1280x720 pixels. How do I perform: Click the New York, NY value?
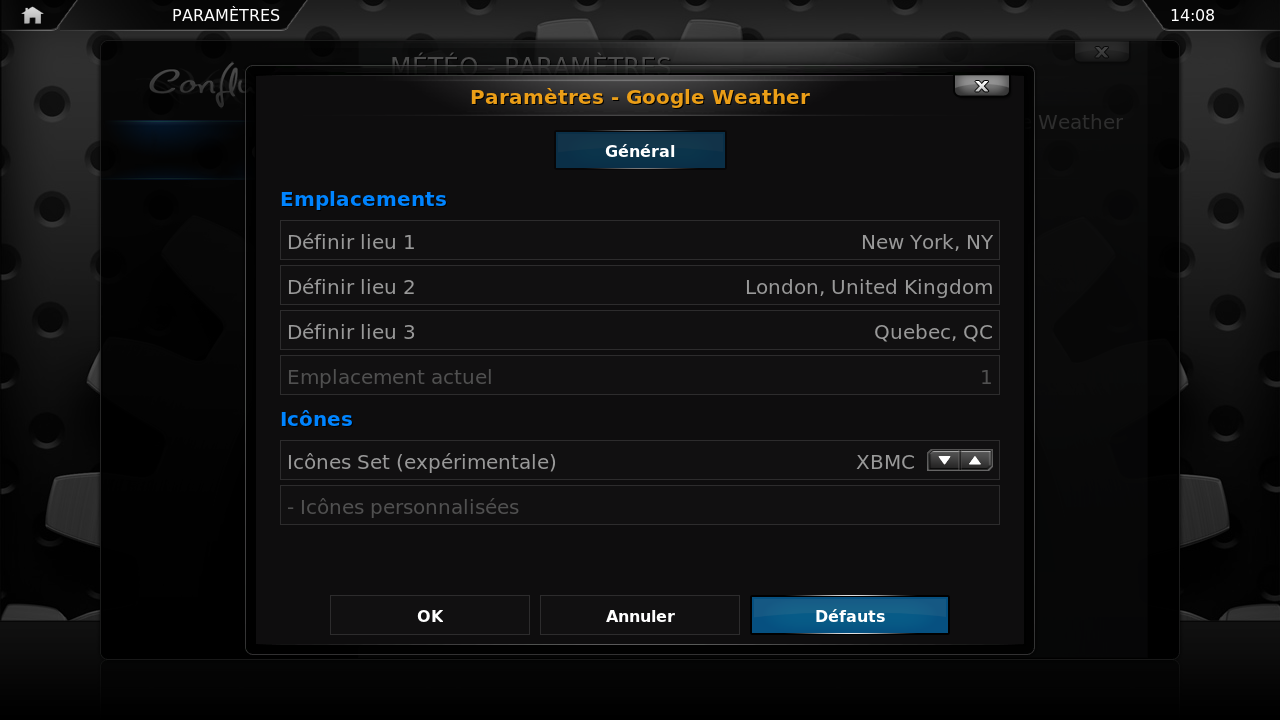(x=927, y=242)
